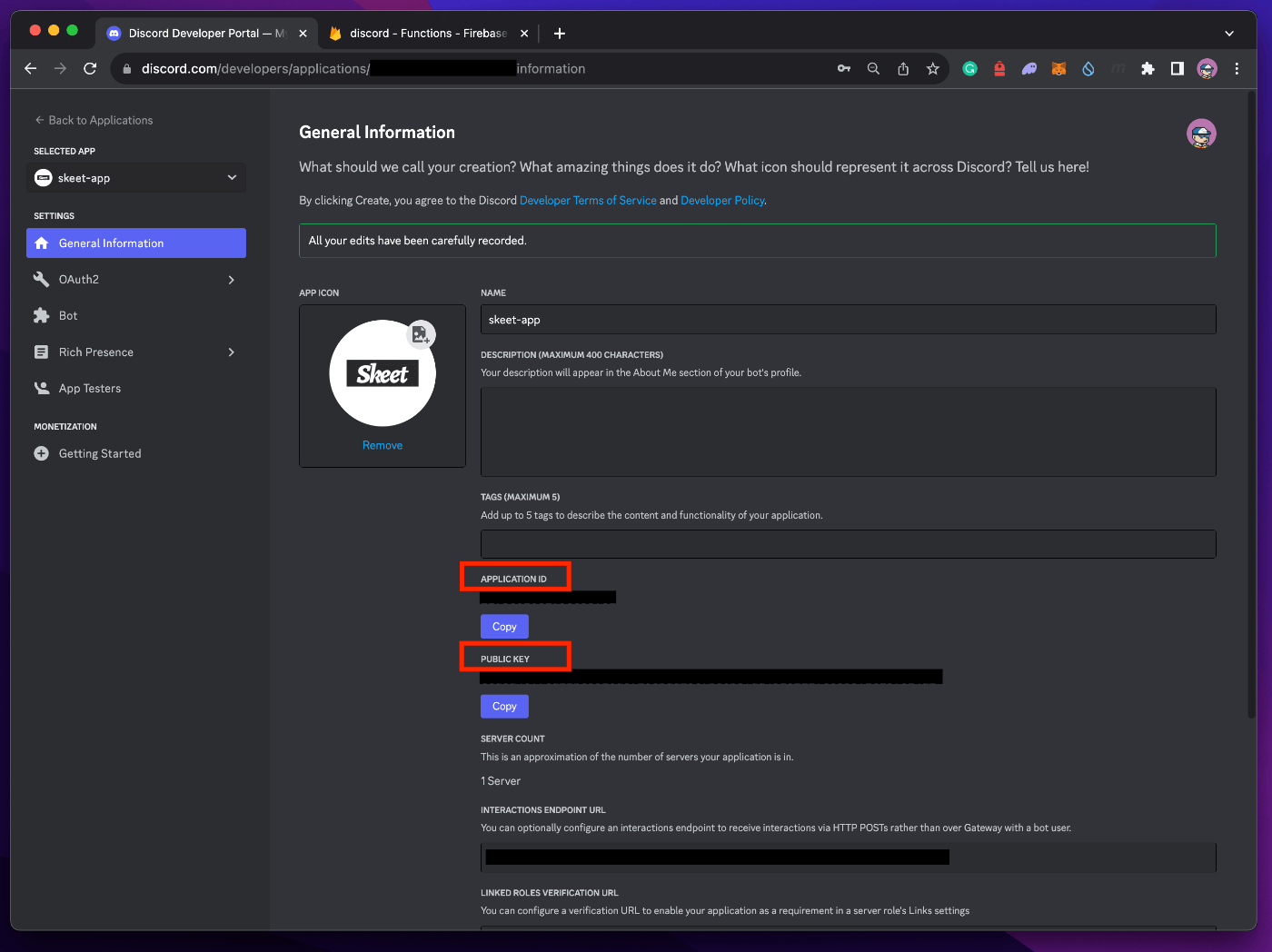This screenshot has height=952, width=1272.
Task: Switch to the Firebase Functions tab
Action: (x=430, y=34)
